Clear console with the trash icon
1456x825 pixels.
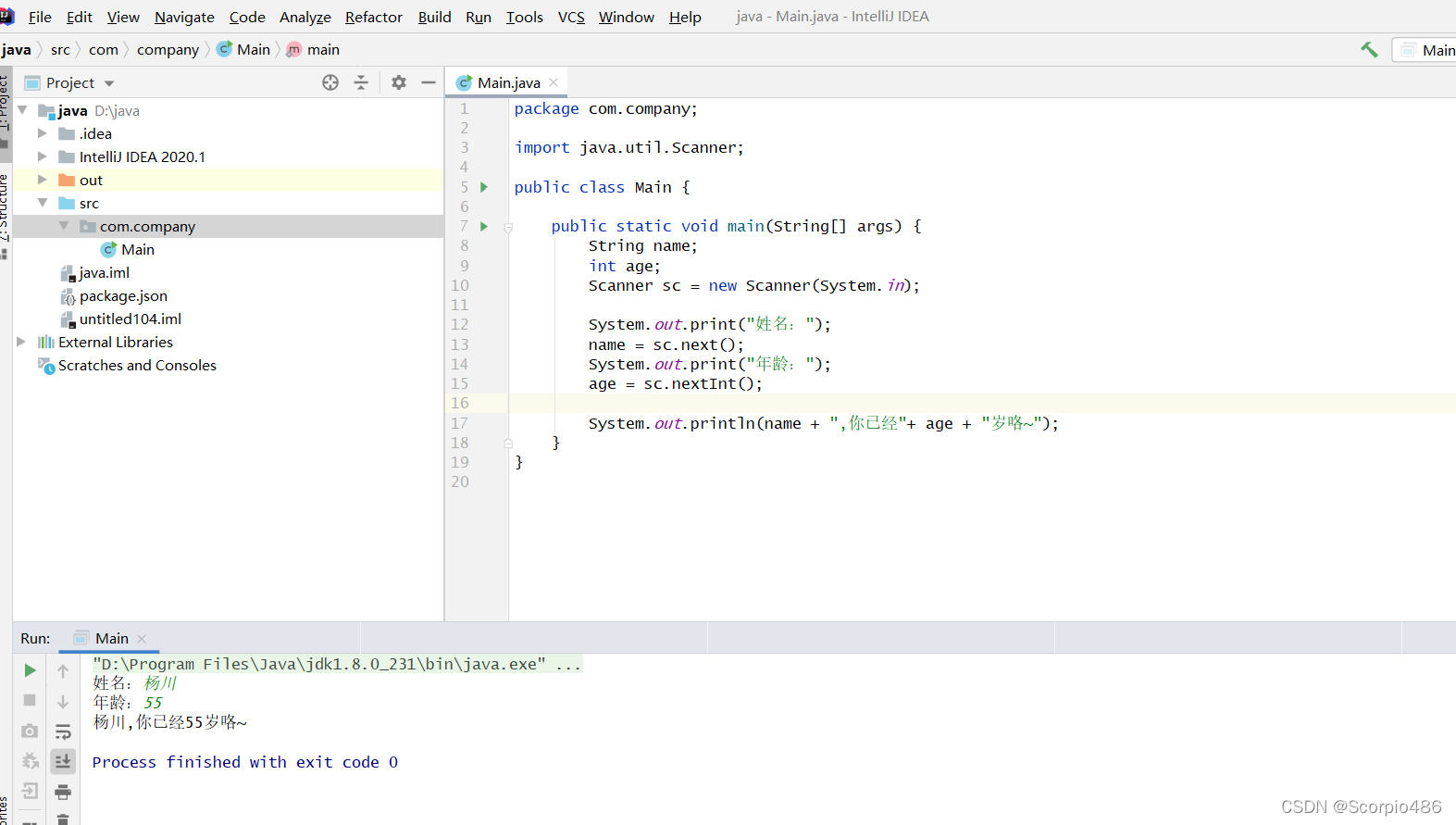click(63, 819)
